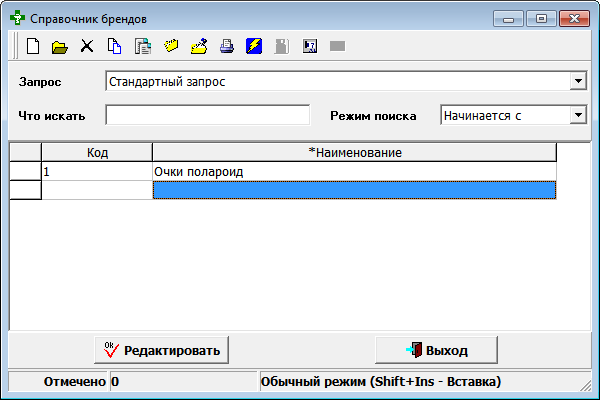600x400 pixels.
Task: Focus the Что искать search field
Action: click(x=207, y=115)
